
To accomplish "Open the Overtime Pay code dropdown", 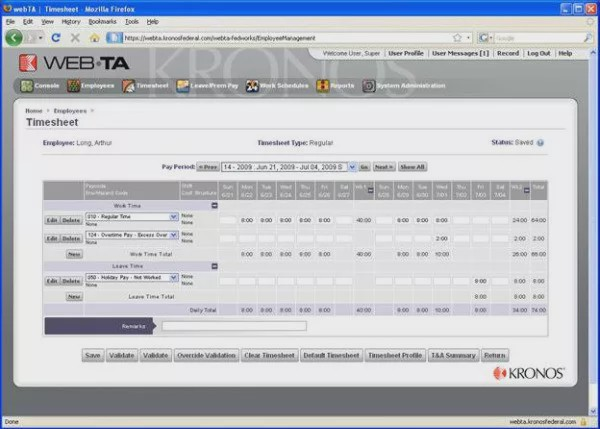I will pos(174,235).
